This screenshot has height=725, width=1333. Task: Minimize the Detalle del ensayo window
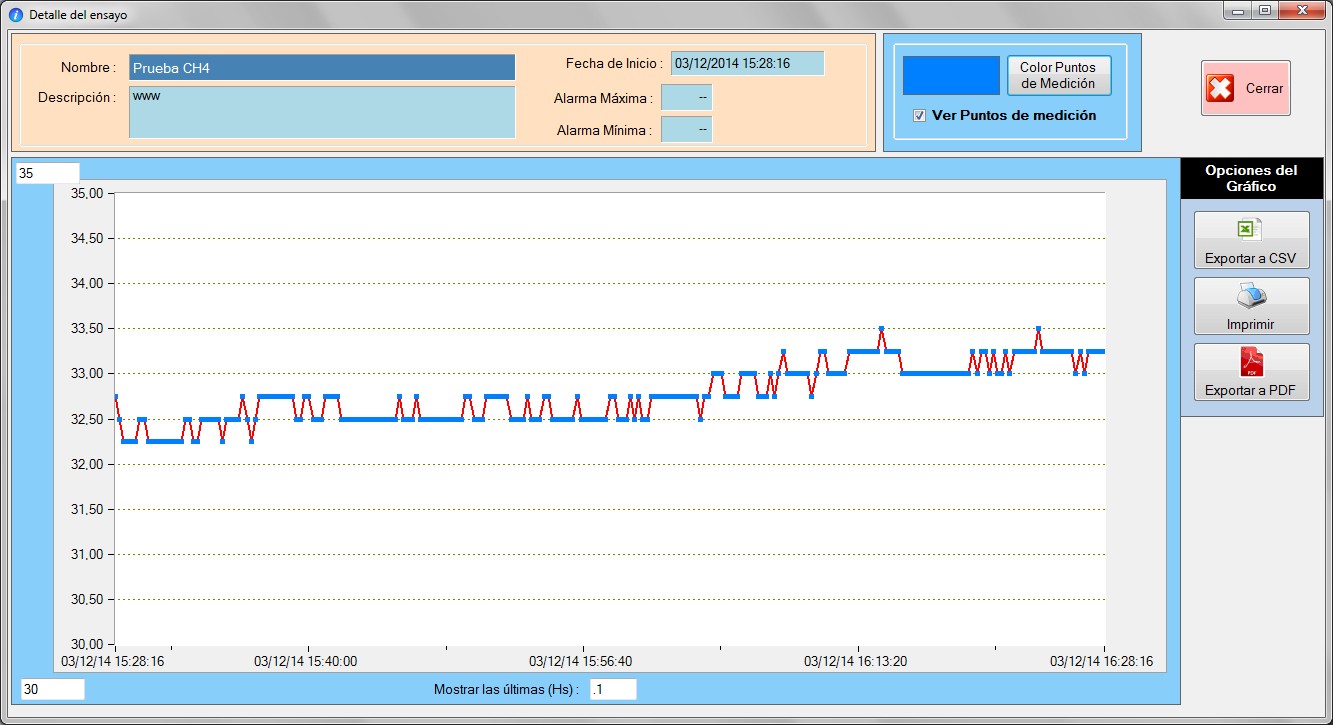1238,10
